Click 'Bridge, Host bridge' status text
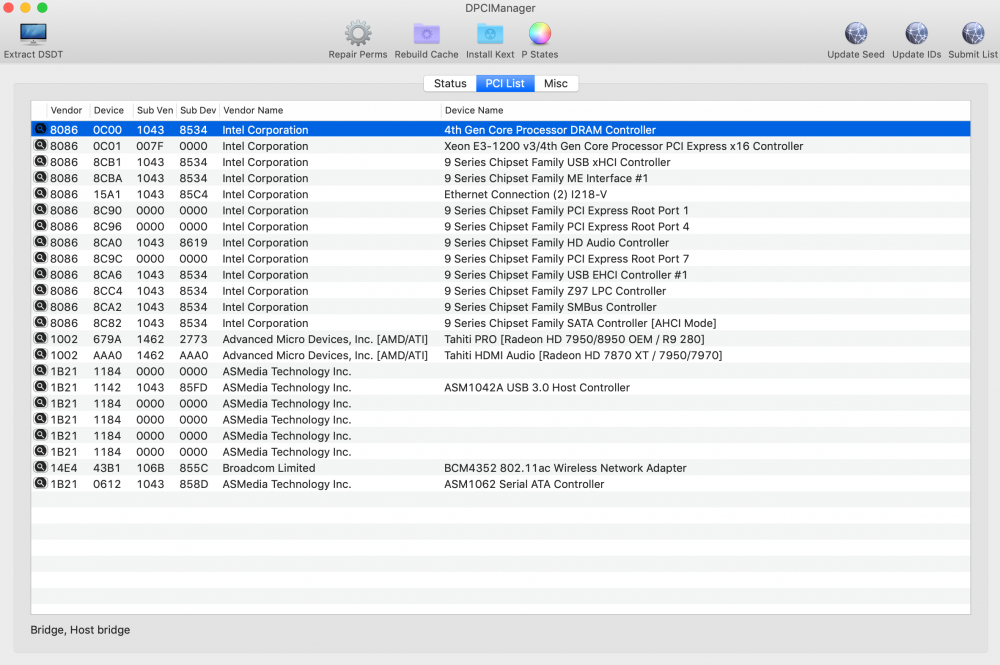Screen dimensions: 1000x665 [80, 630]
